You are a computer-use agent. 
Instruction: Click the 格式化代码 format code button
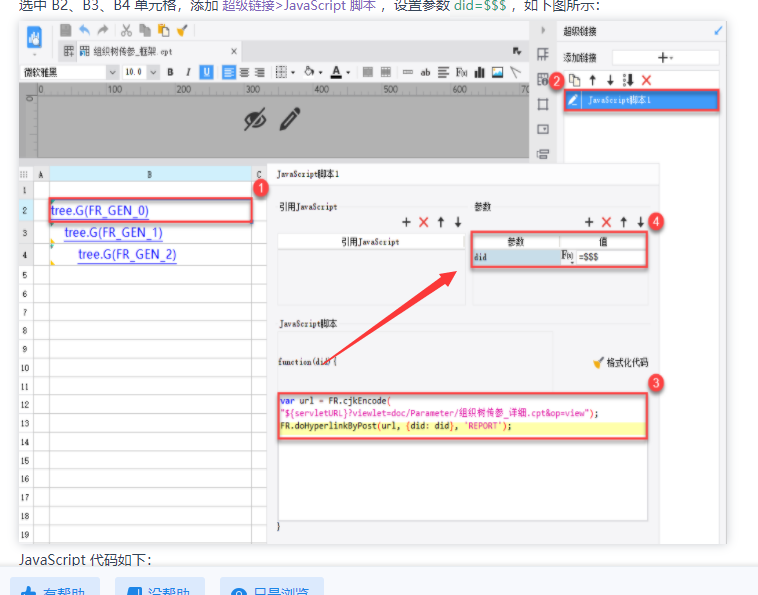coord(621,363)
